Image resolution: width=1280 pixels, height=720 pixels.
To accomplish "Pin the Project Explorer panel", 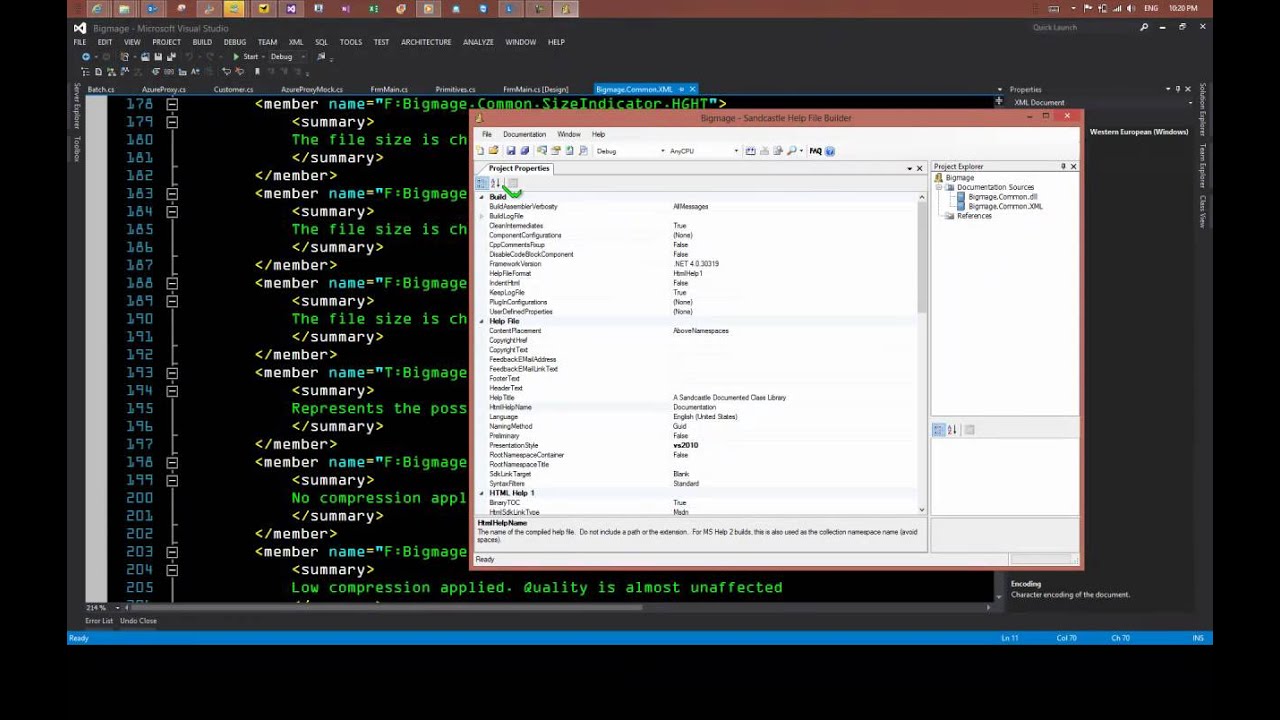I will [1063, 166].
